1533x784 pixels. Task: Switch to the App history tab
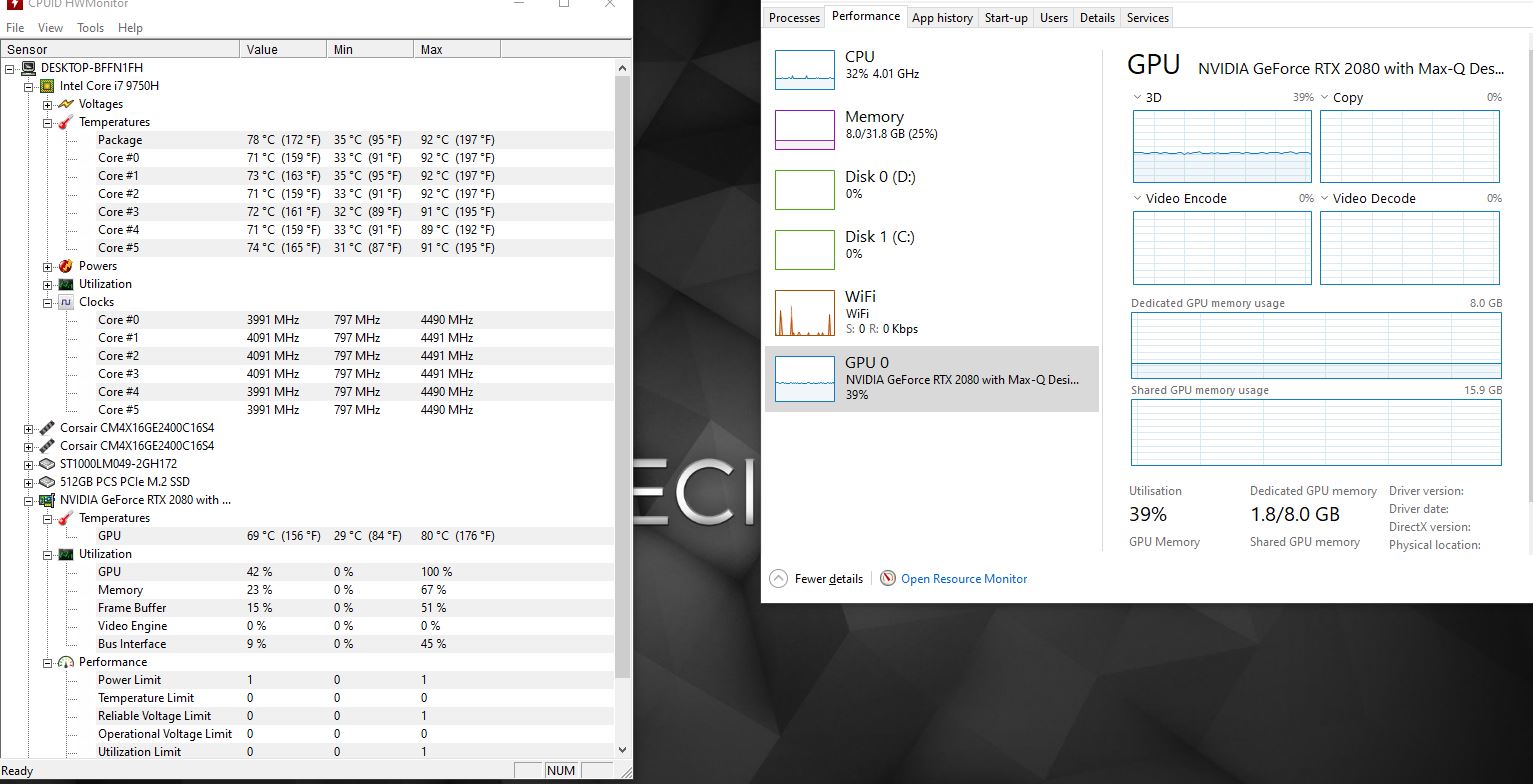(x=942, y=18)
